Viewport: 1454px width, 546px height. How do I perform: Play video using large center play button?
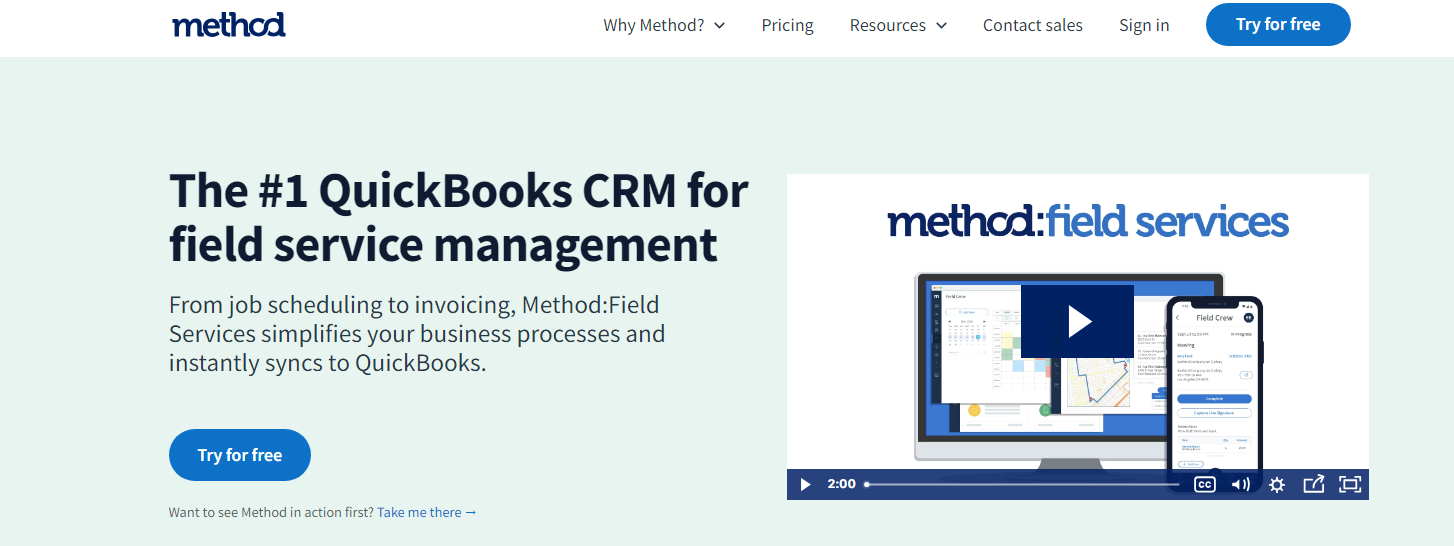(x=1077, y=321)
